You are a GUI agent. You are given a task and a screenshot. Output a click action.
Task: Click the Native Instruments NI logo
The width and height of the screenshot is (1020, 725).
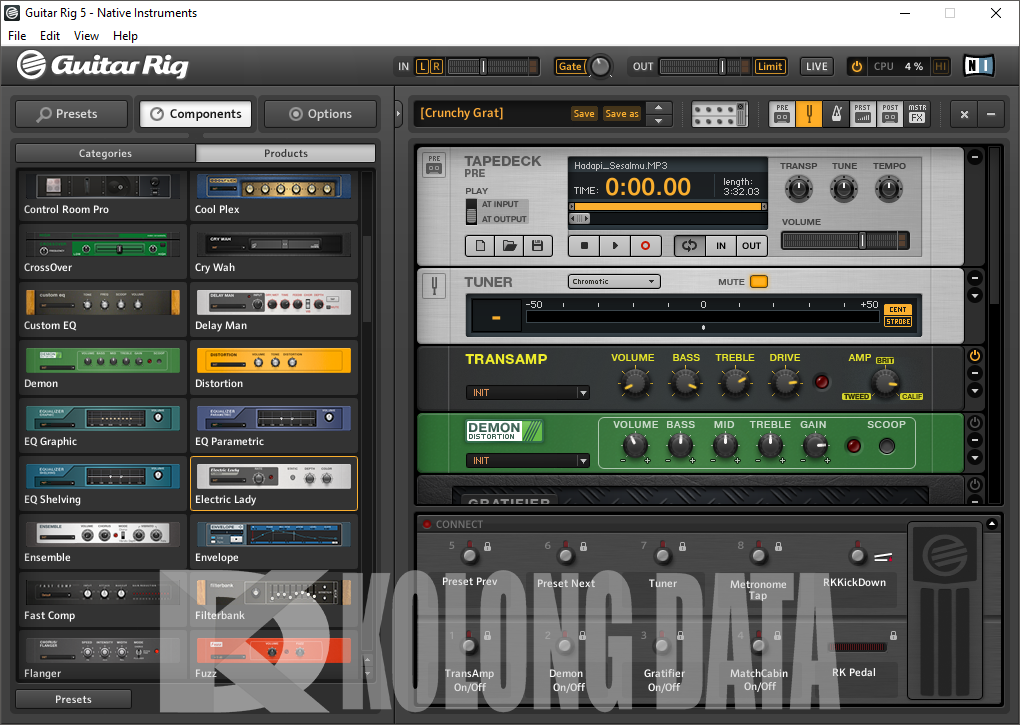coord(978,66)
